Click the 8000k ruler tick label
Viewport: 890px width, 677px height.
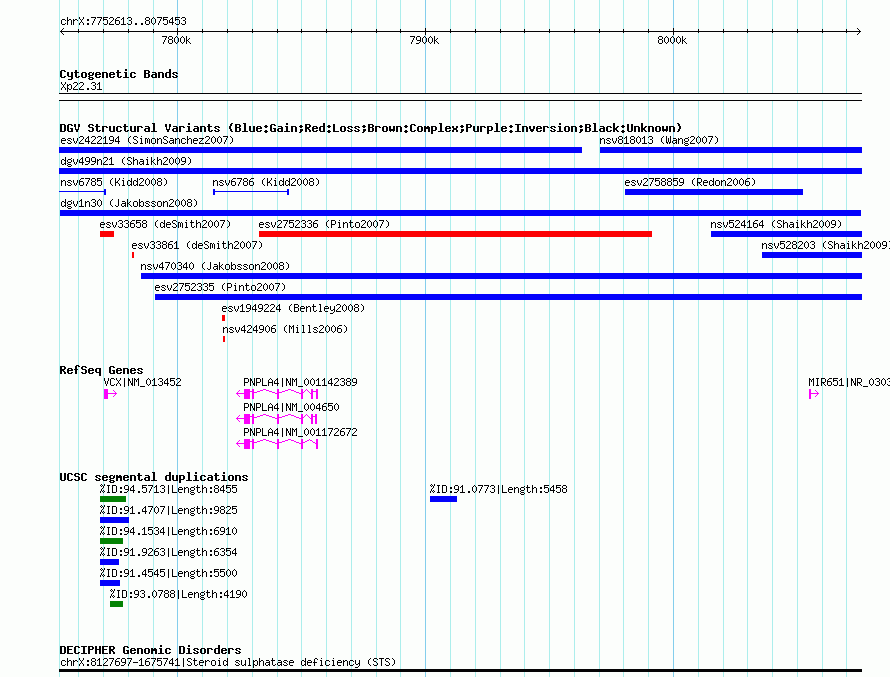(x=672, y=40)
